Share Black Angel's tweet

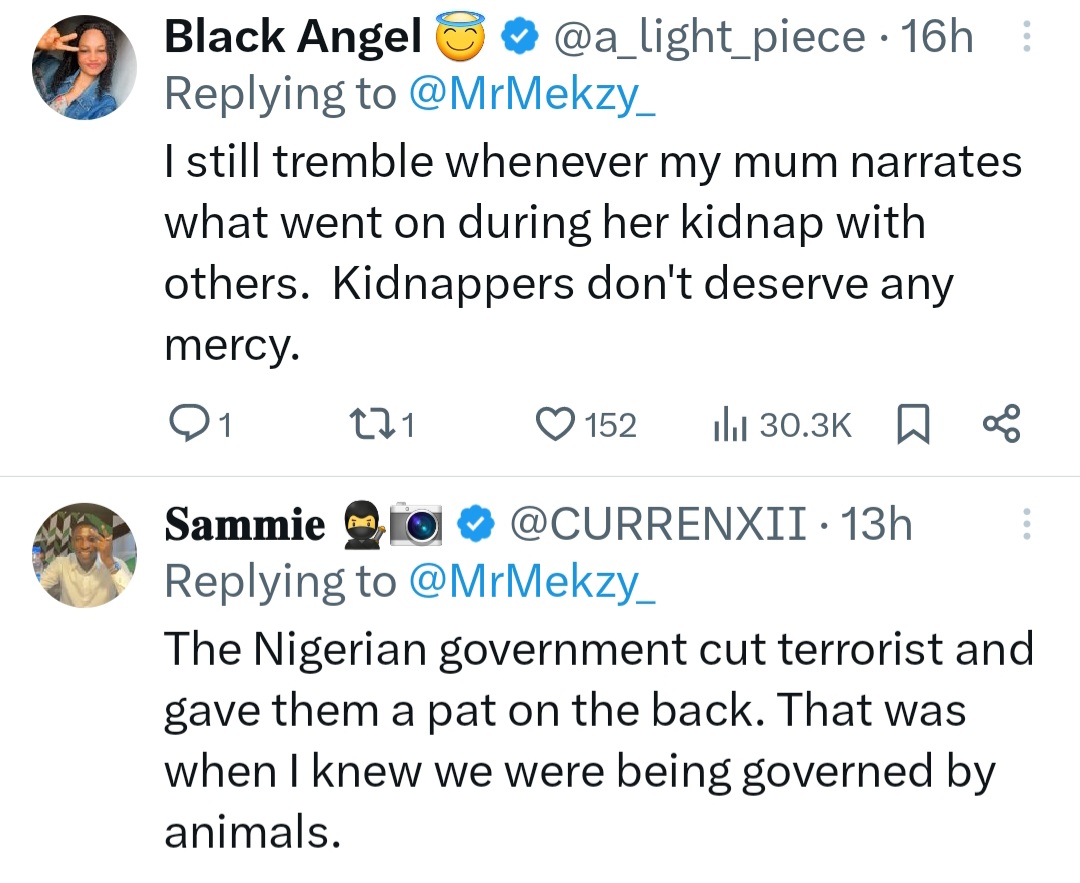[x=1002, y=425]
